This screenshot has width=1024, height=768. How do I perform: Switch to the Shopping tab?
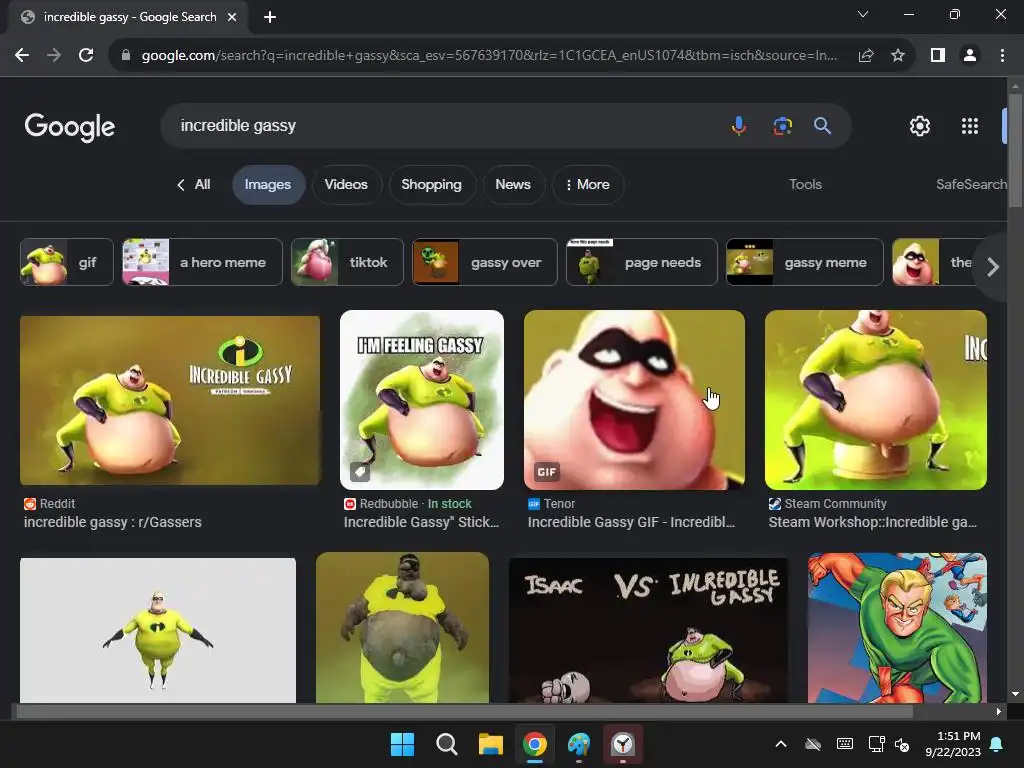(432, 185)
